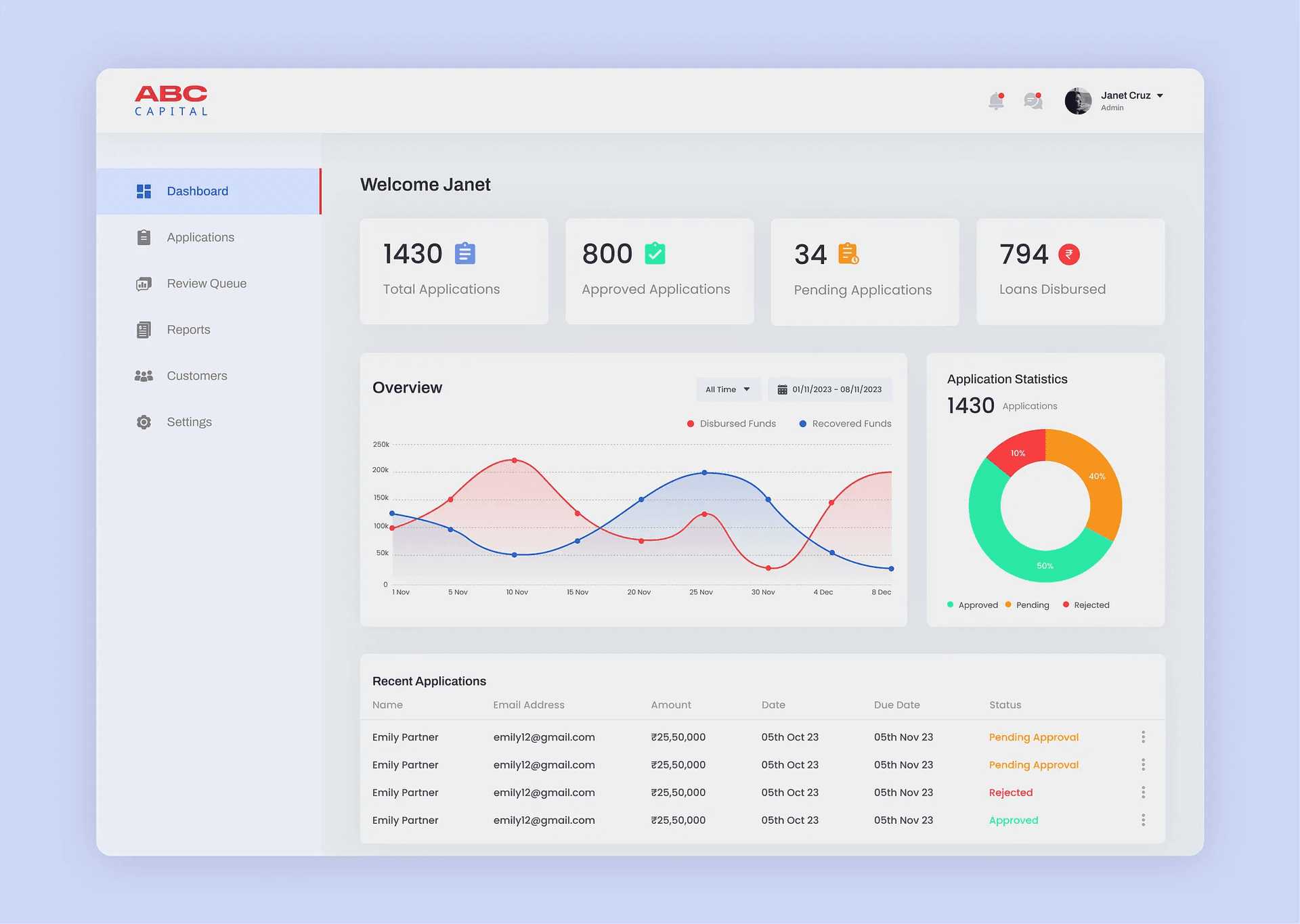Toggle the Recovered Funds legend series
The image size is (1300, 924).
click(845, 424)
